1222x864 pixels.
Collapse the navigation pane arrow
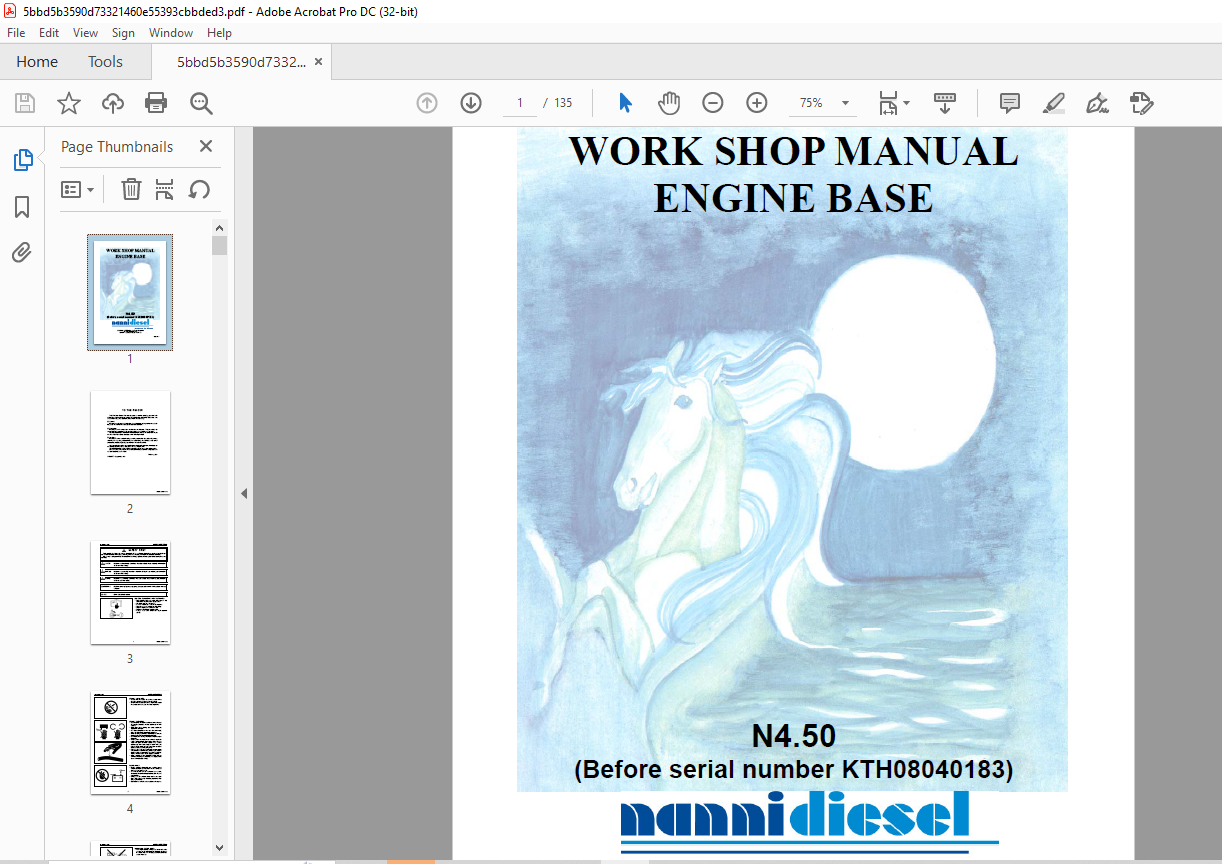coord(243,493)
